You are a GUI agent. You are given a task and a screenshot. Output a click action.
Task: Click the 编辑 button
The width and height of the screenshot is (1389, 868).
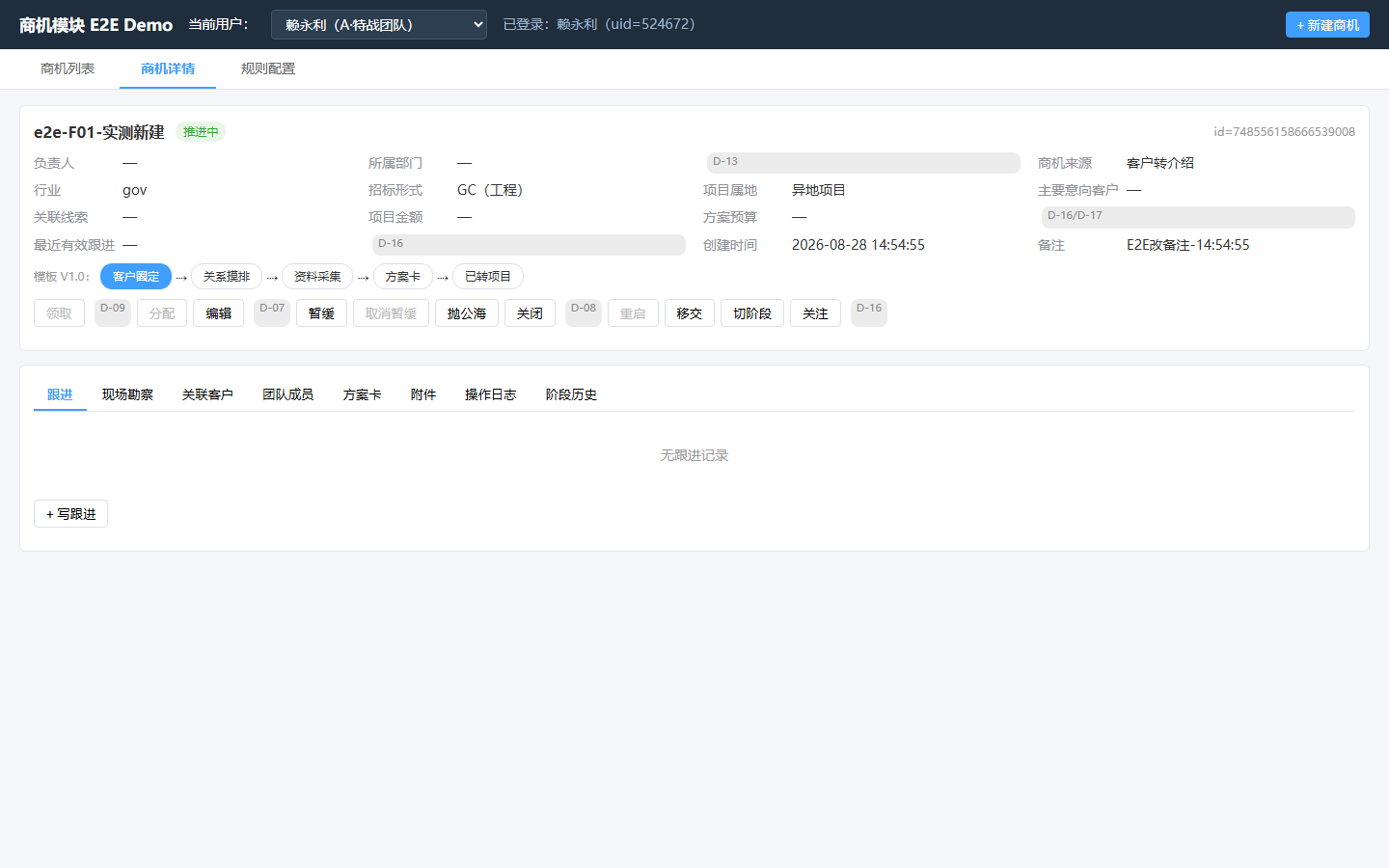click(219, 313)
